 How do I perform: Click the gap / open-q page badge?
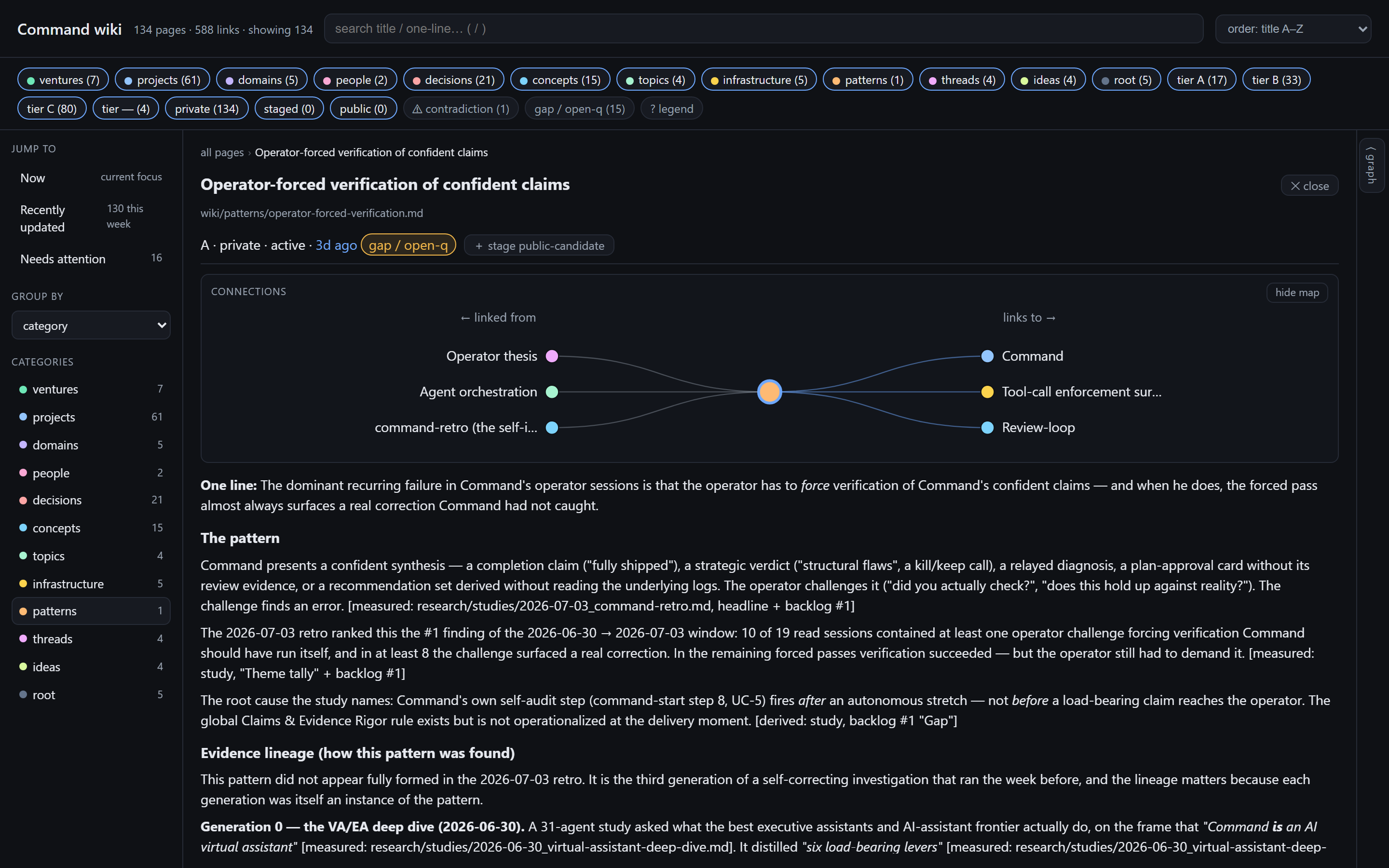(408, 245)
